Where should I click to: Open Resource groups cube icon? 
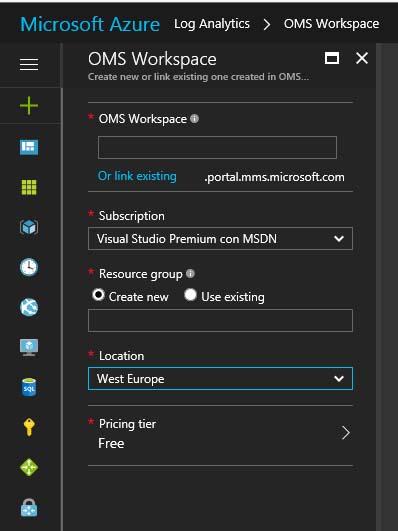click(29, 227)
